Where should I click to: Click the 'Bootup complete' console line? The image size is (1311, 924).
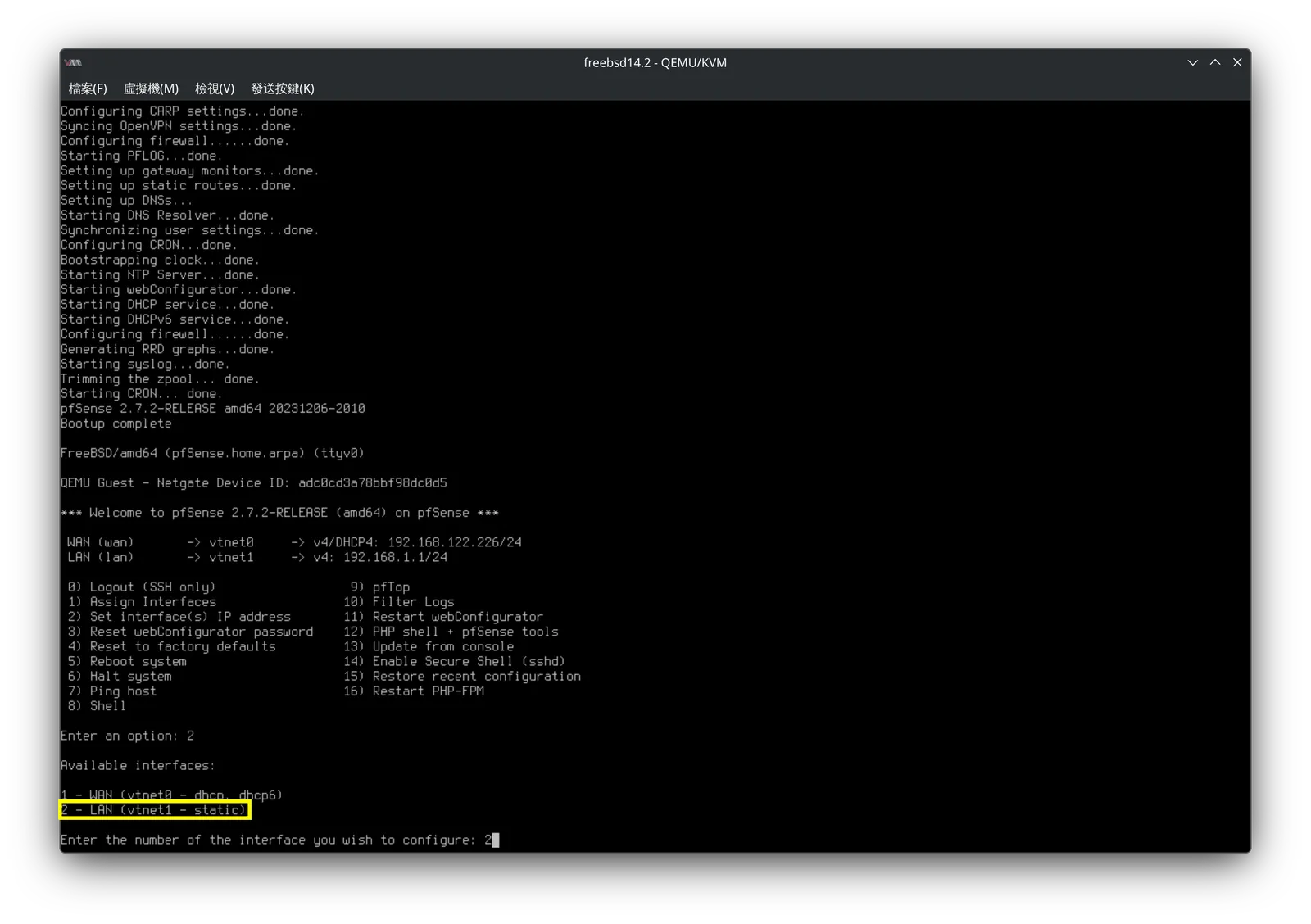pyautogui.click(x=116, y=423)
